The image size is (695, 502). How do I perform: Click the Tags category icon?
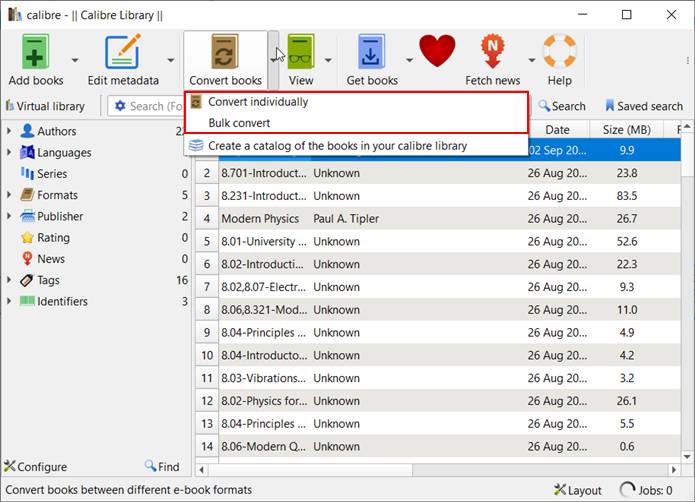[x=27, y=280]
